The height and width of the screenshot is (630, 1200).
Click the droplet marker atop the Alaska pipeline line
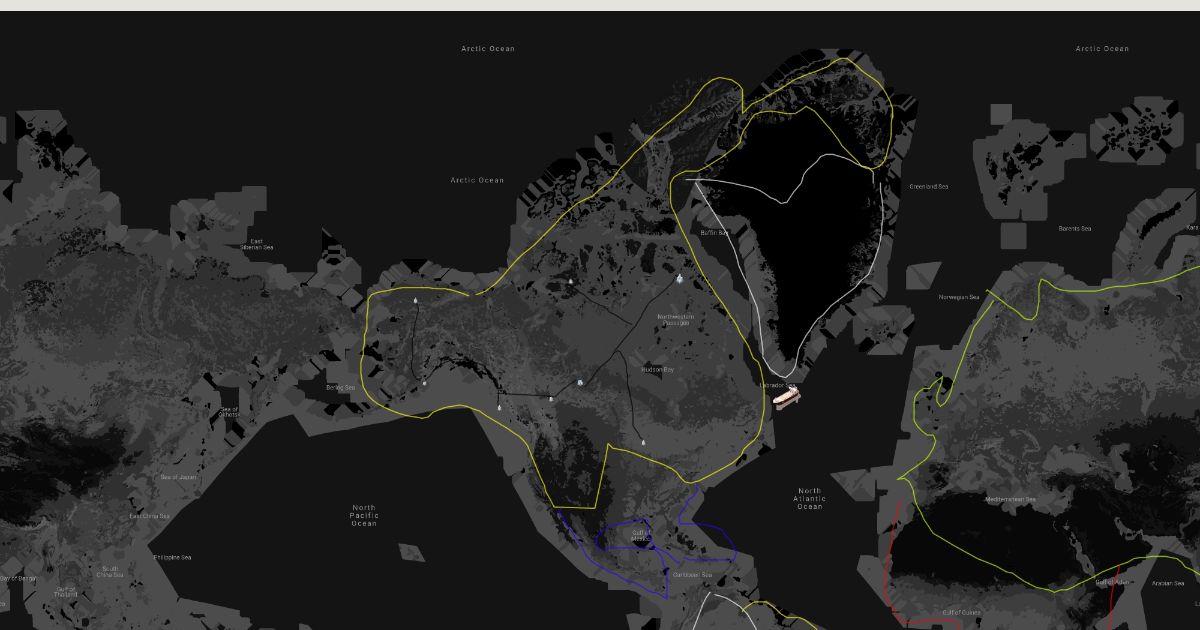[415, 301]
